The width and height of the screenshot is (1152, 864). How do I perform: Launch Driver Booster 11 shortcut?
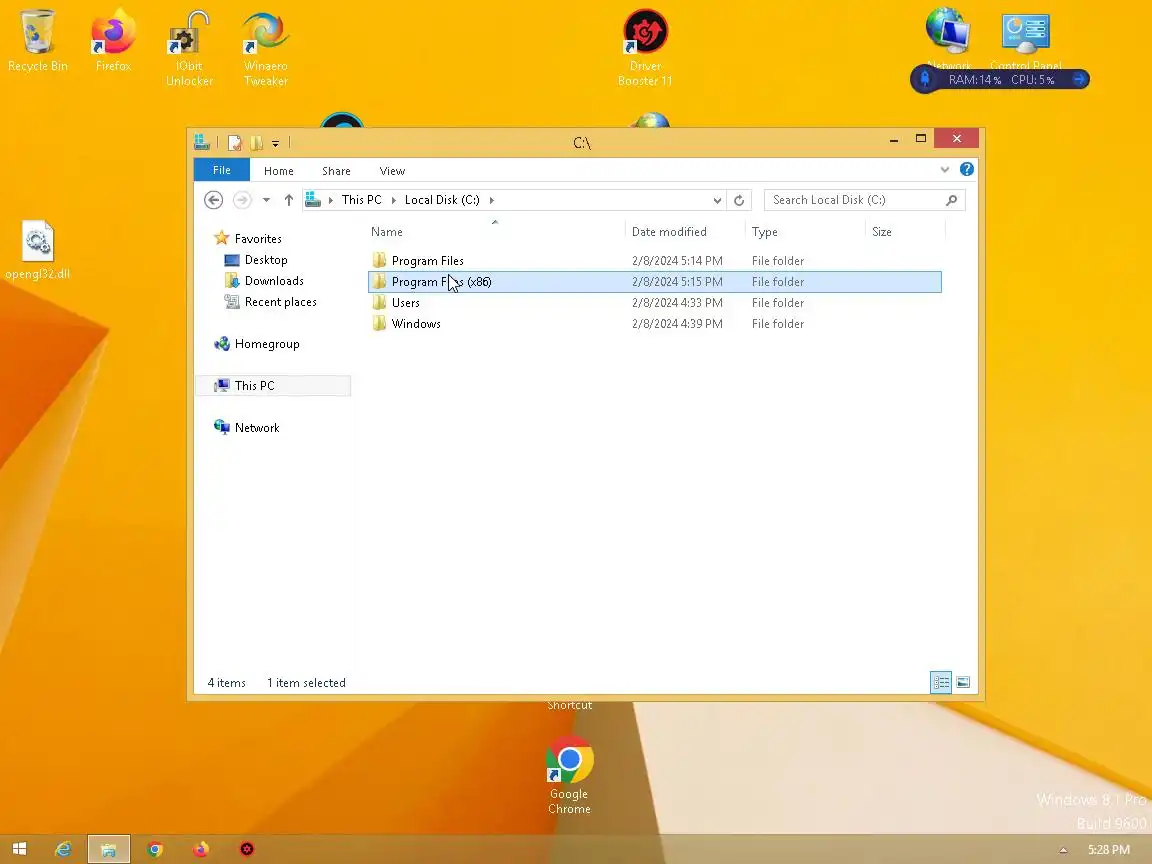645,48
